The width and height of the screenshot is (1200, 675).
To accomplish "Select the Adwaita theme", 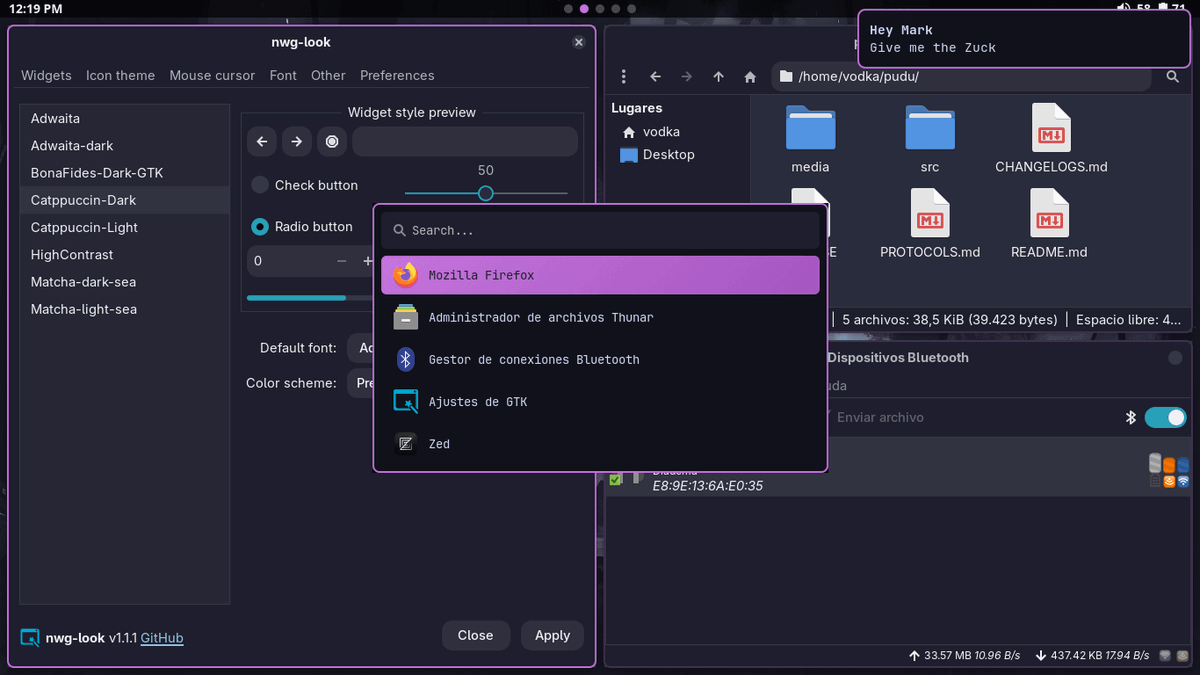I will pyautogui.click(x=125, y=119).
